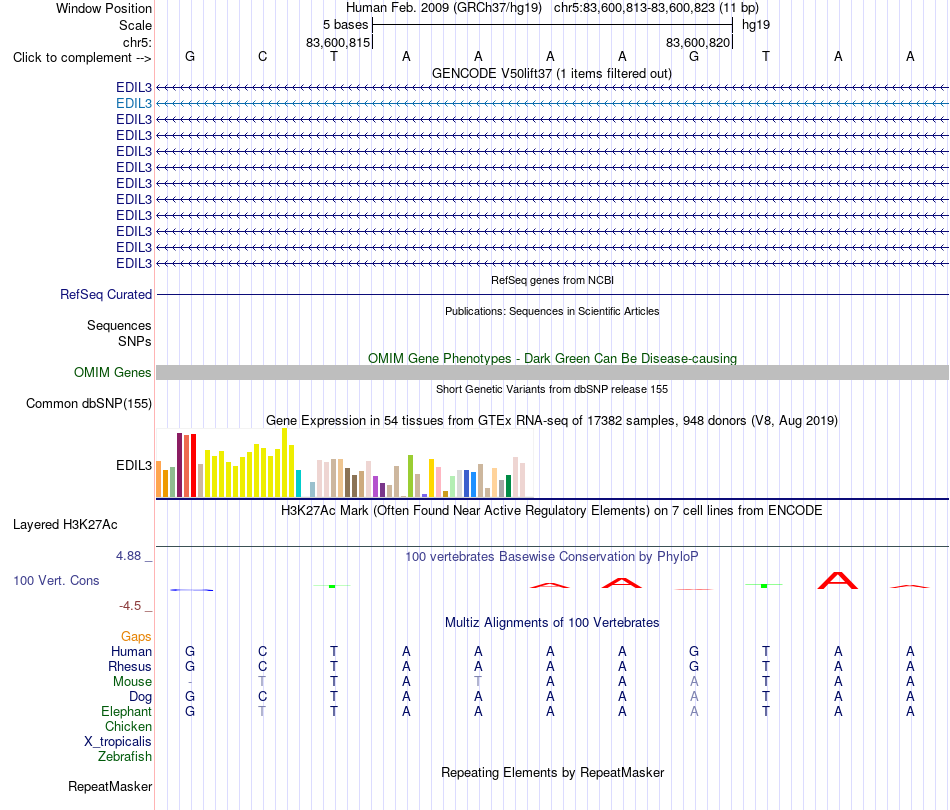
Task: Click 'Short Genetic Variants from dbSNP' title
Action: tap(552, 390)
